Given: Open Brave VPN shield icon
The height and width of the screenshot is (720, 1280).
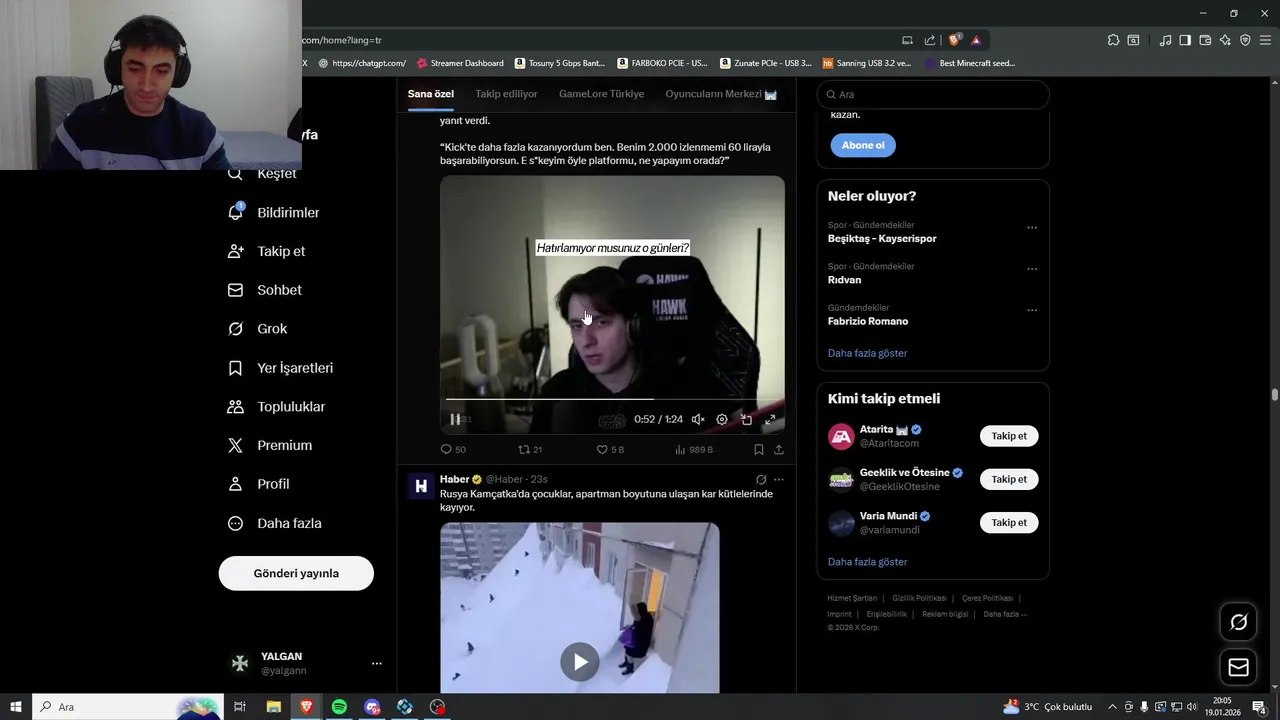Looking at the screenshot, I should click(x=1245, y=40).
